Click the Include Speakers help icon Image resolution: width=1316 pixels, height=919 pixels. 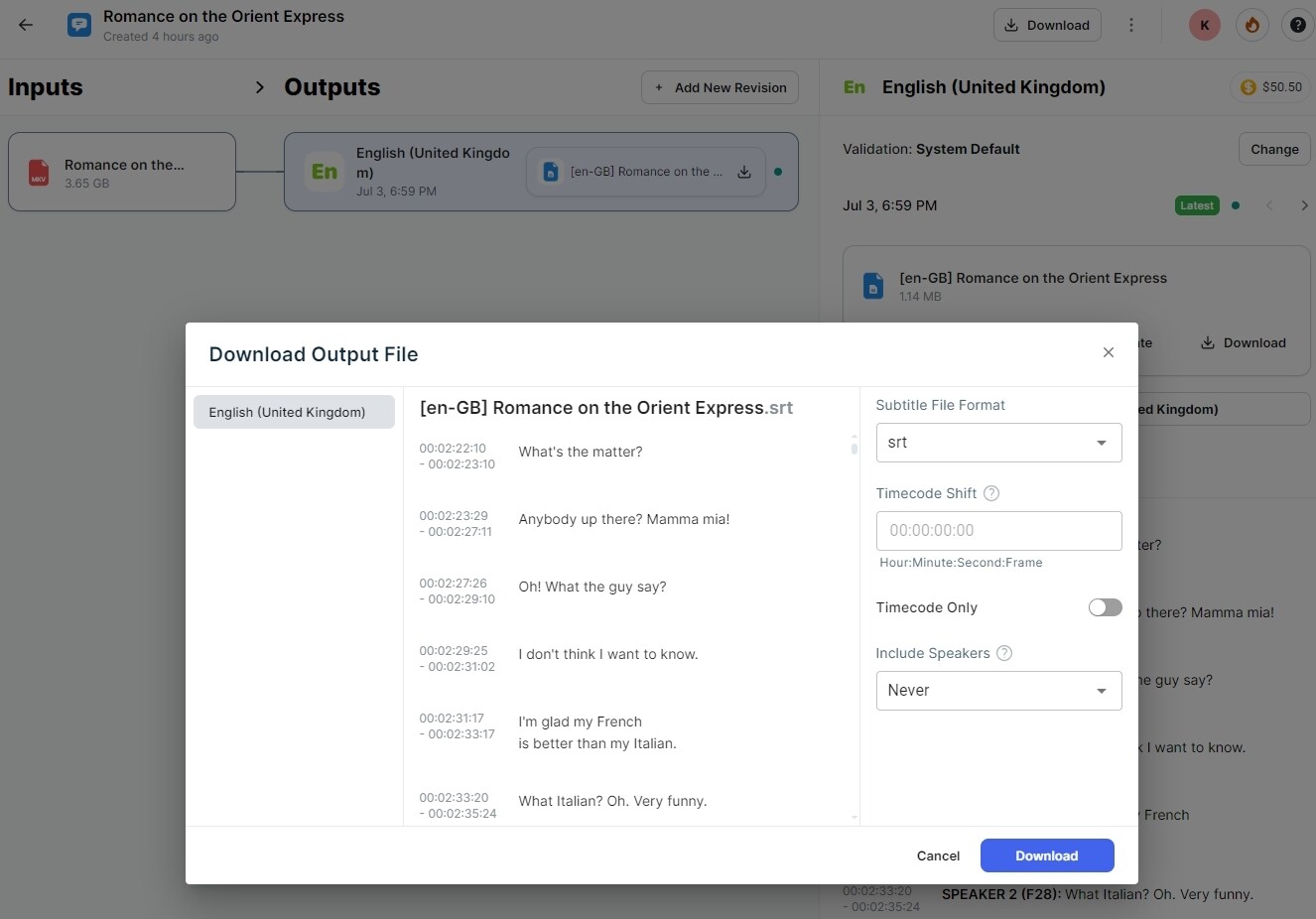coord(1003,653)
